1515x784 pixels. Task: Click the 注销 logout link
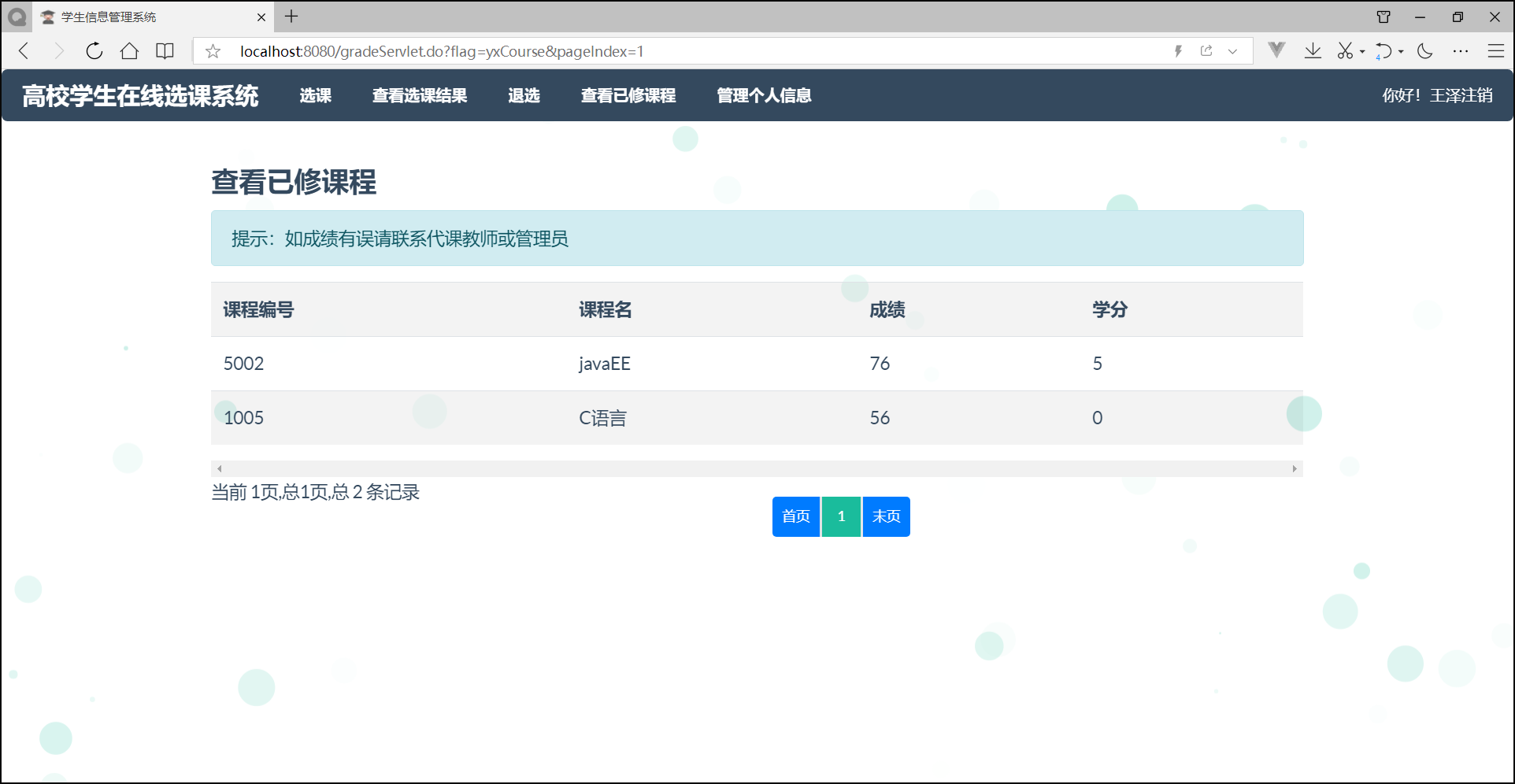tap(1480, 95)
